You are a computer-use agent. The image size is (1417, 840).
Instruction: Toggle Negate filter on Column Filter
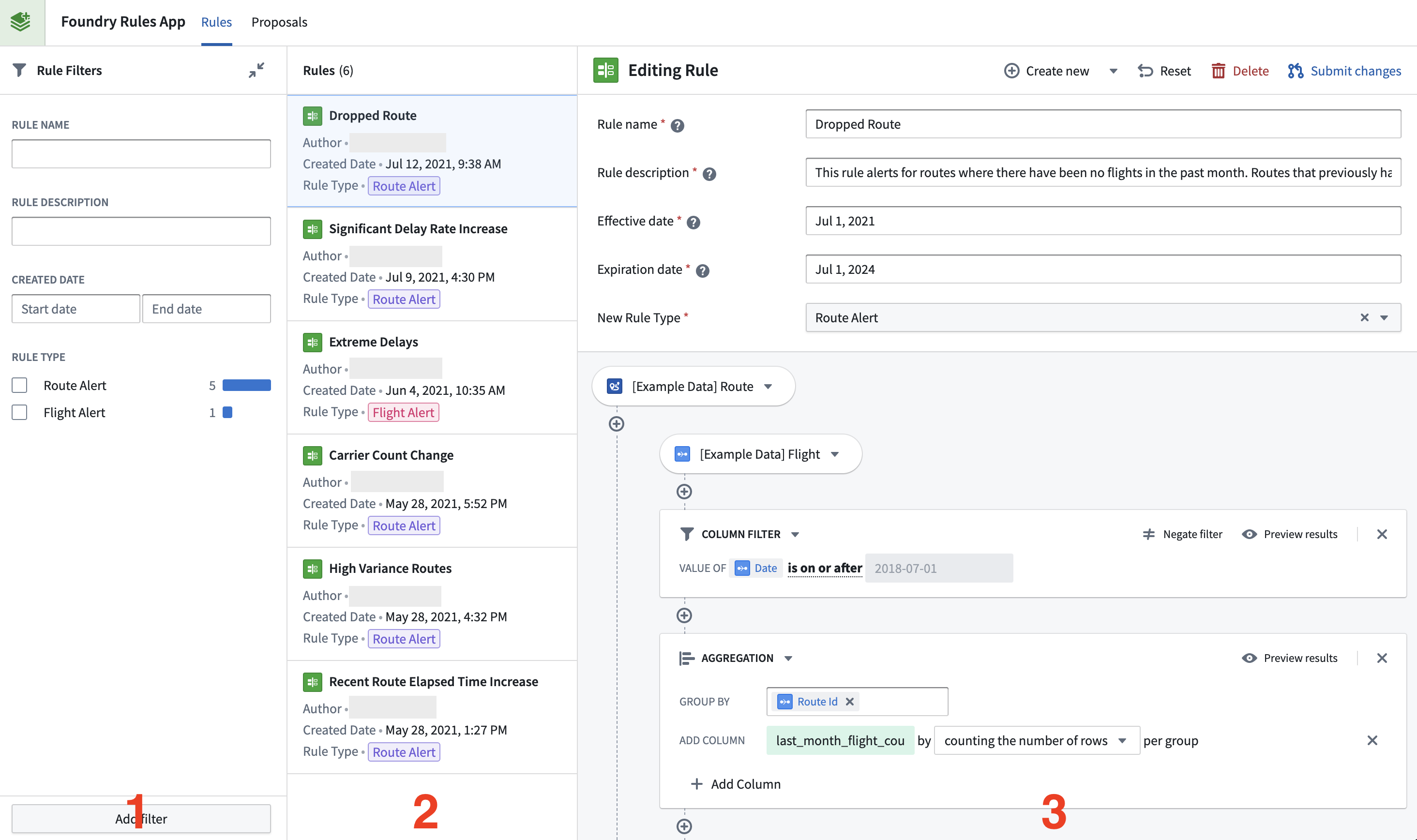[1182, 534]
